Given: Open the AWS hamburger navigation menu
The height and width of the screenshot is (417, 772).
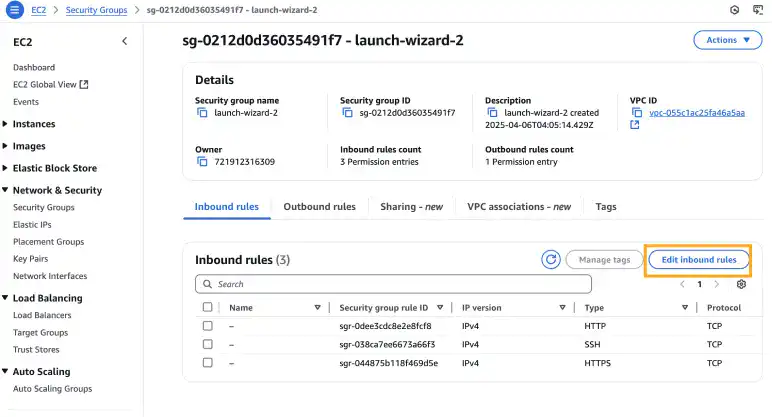Looking at the screenshot, I should (15, 9).
